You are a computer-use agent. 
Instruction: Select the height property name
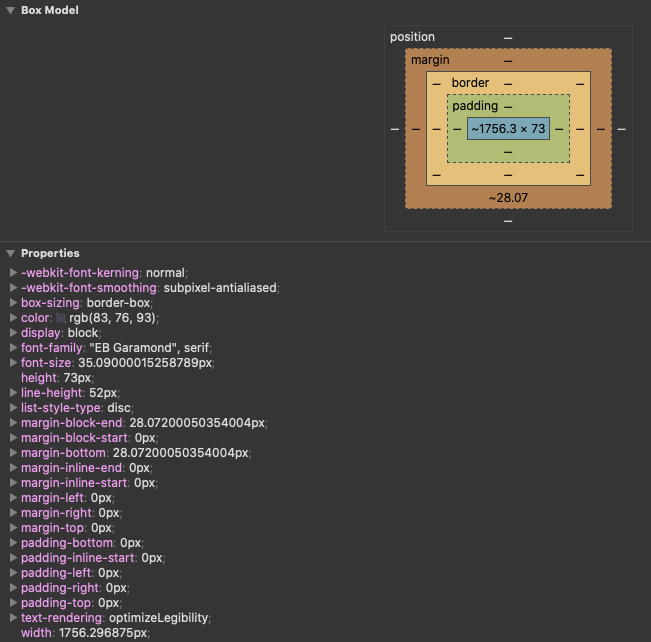pos(39,378)
